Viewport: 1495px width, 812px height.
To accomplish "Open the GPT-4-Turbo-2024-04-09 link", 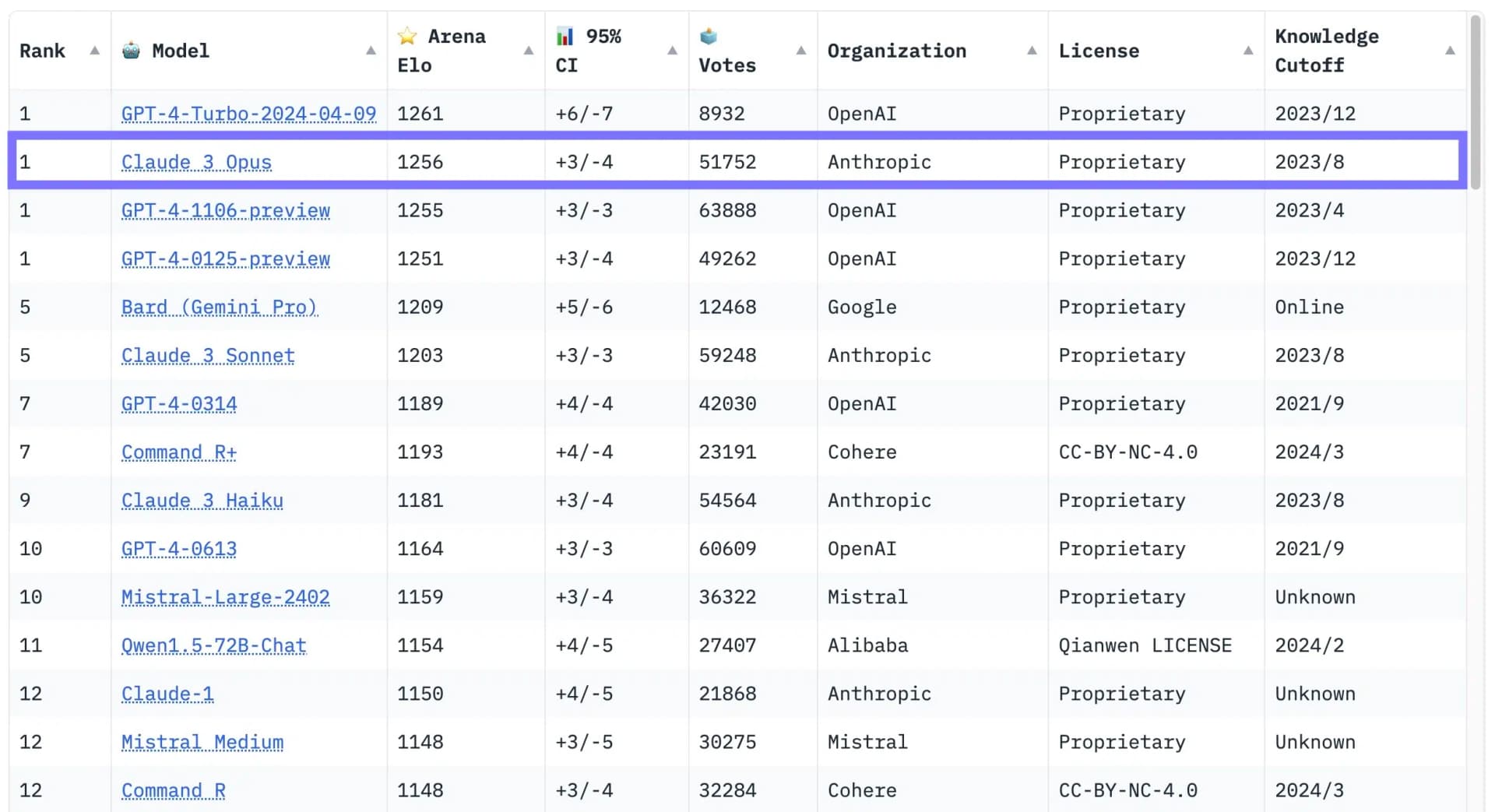I will 248,113.
